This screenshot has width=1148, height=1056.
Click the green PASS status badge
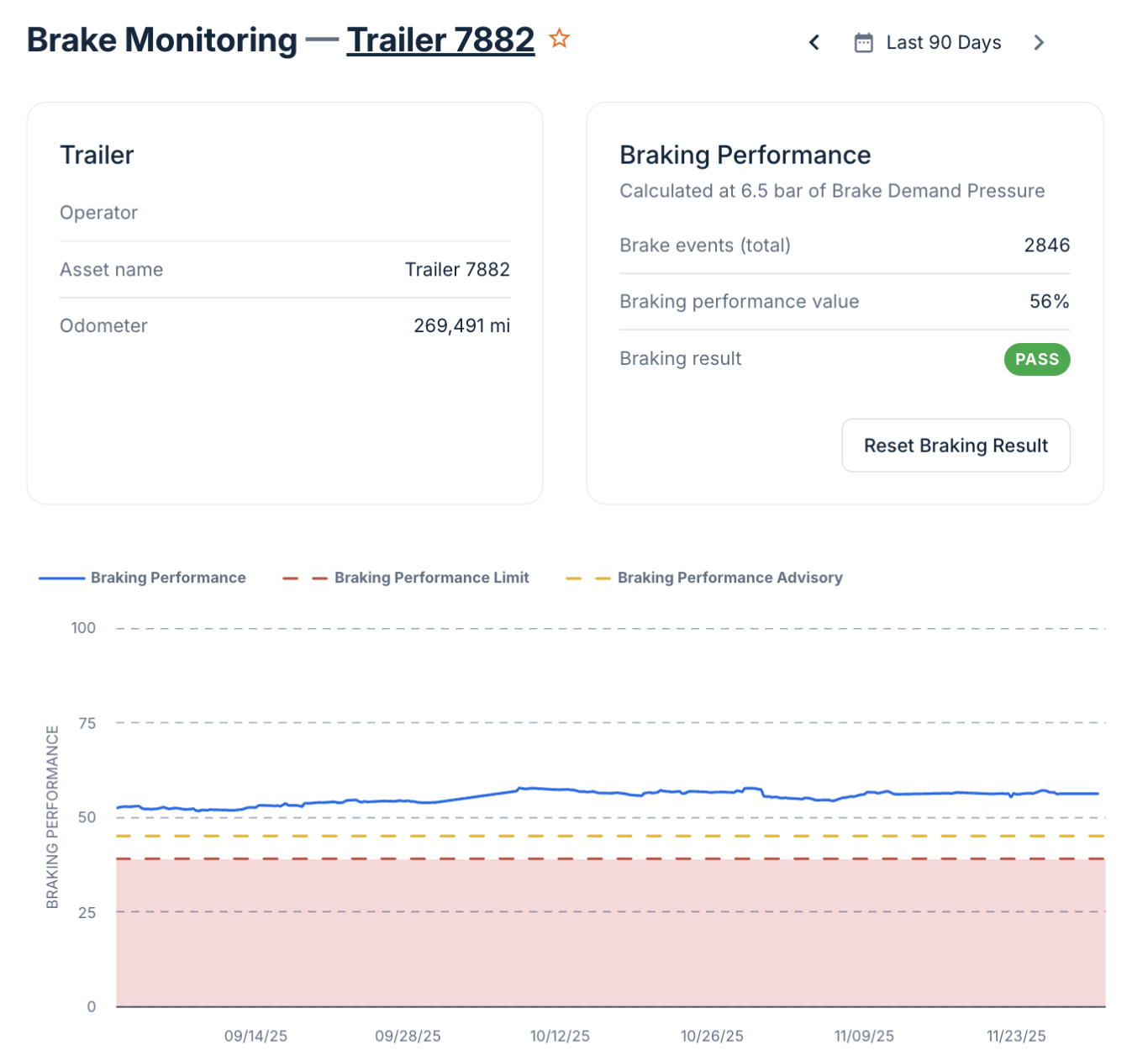point(1036,359)
